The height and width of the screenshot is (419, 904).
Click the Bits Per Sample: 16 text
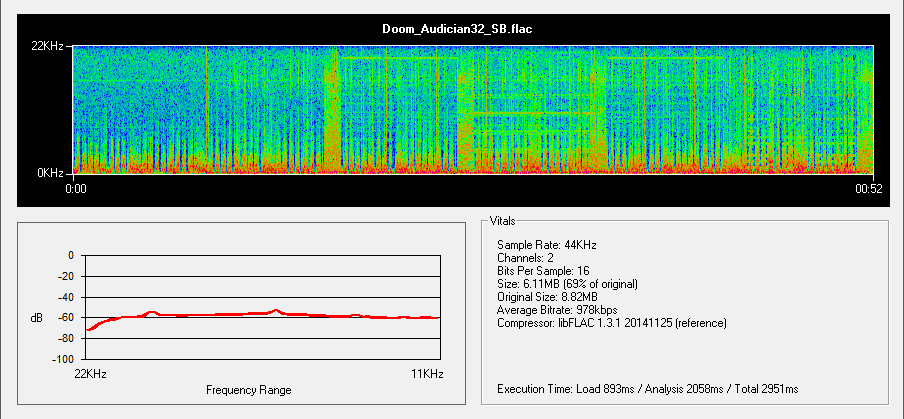click(551, 271)
